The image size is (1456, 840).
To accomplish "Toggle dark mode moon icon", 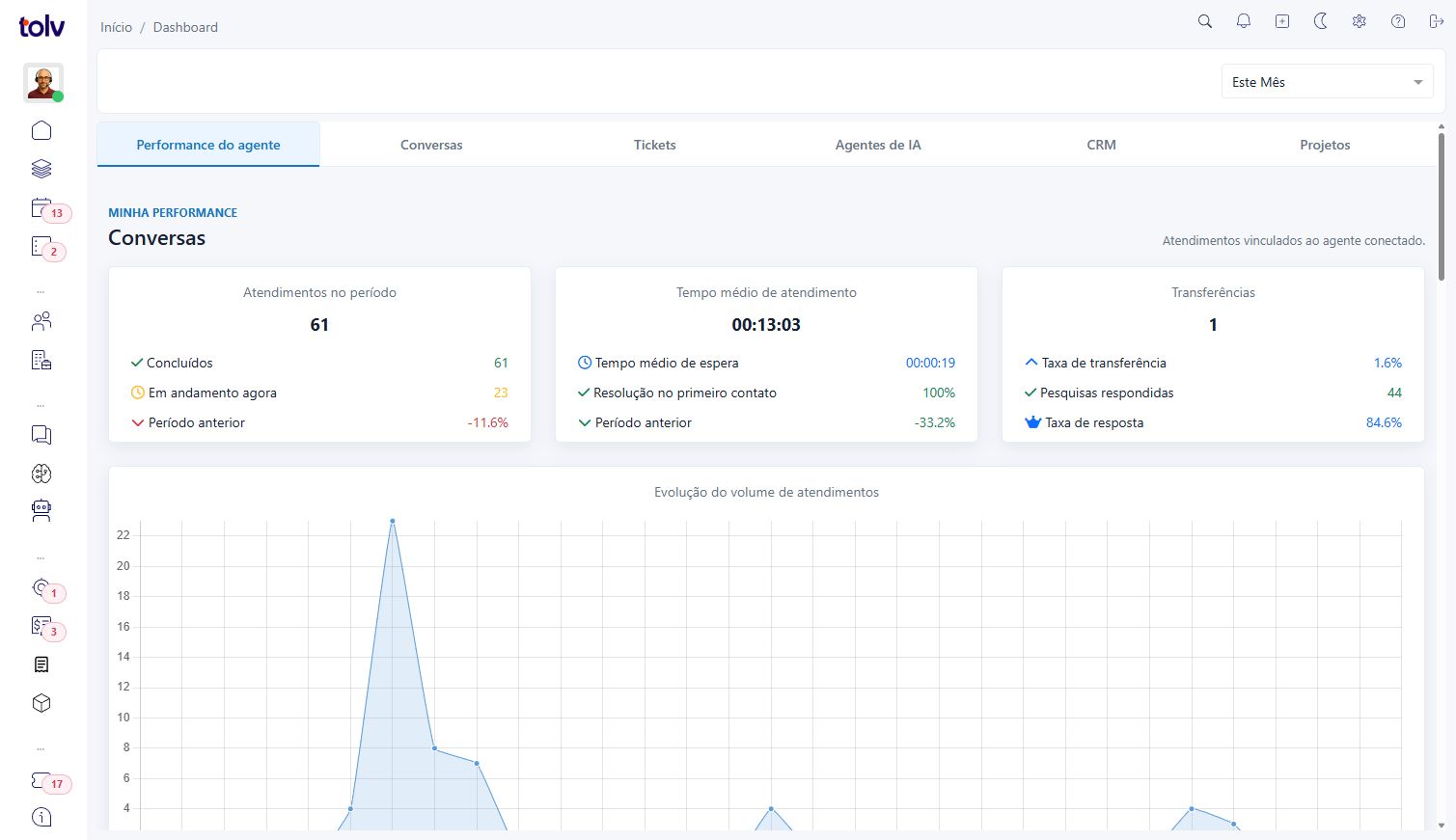I will tap(1321, 21).
